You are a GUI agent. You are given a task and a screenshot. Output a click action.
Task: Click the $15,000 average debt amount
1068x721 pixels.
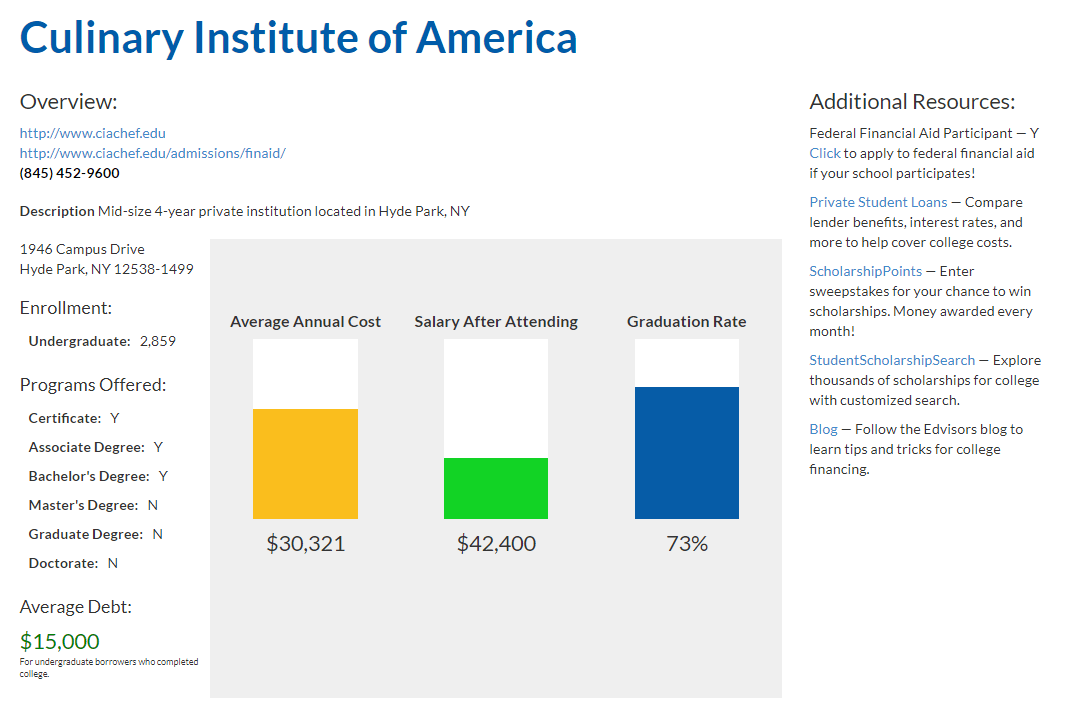60,641
